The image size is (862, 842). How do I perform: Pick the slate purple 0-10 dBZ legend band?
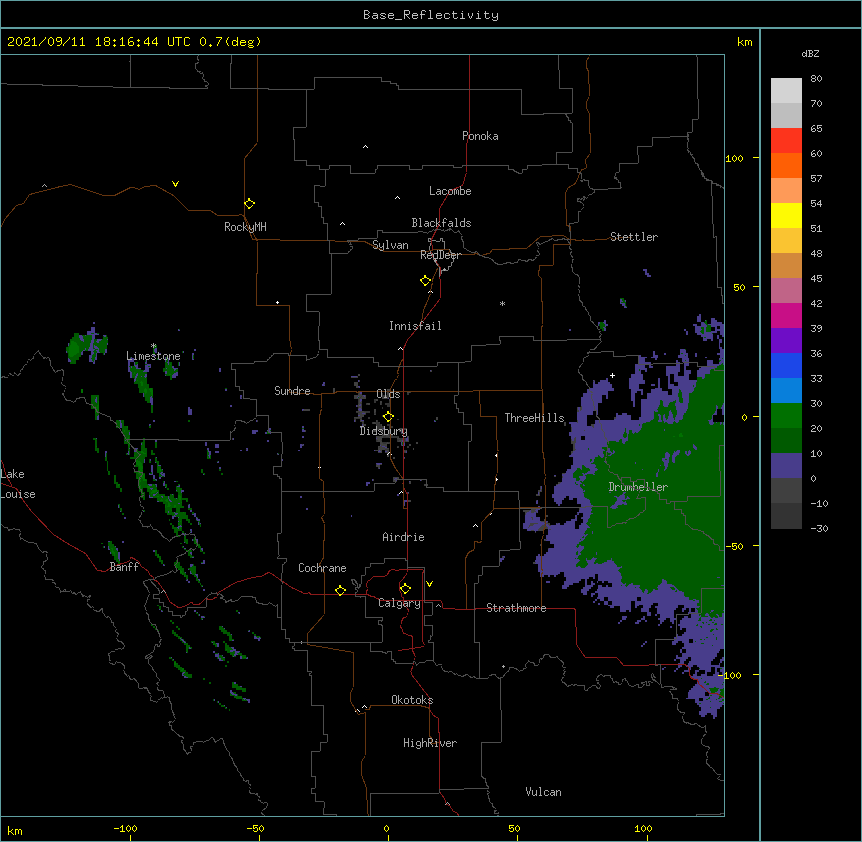coord(786,466)
